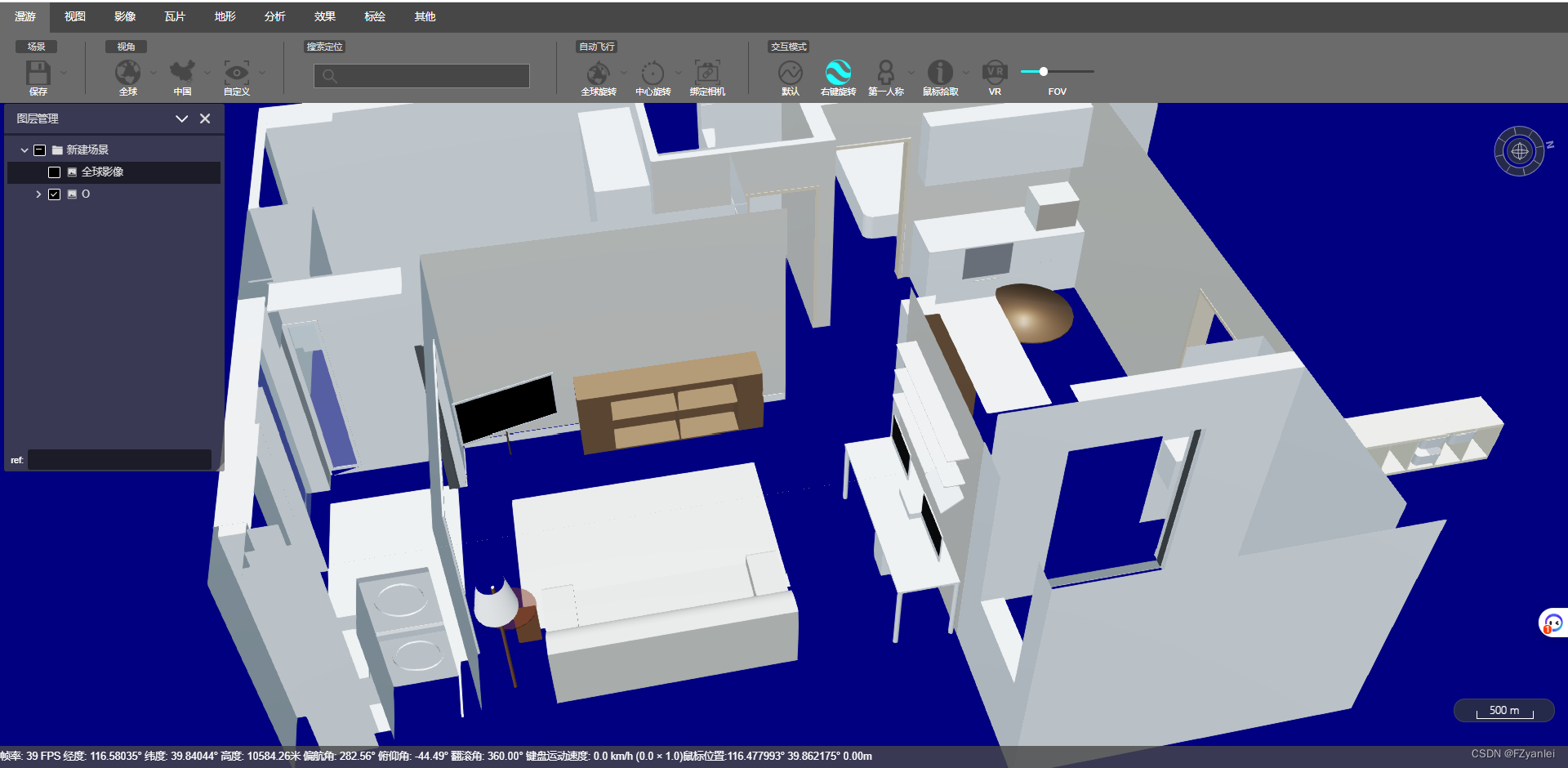
Task: Uncheck the 全球影像 layer checkbox
Action: point(55,172)
